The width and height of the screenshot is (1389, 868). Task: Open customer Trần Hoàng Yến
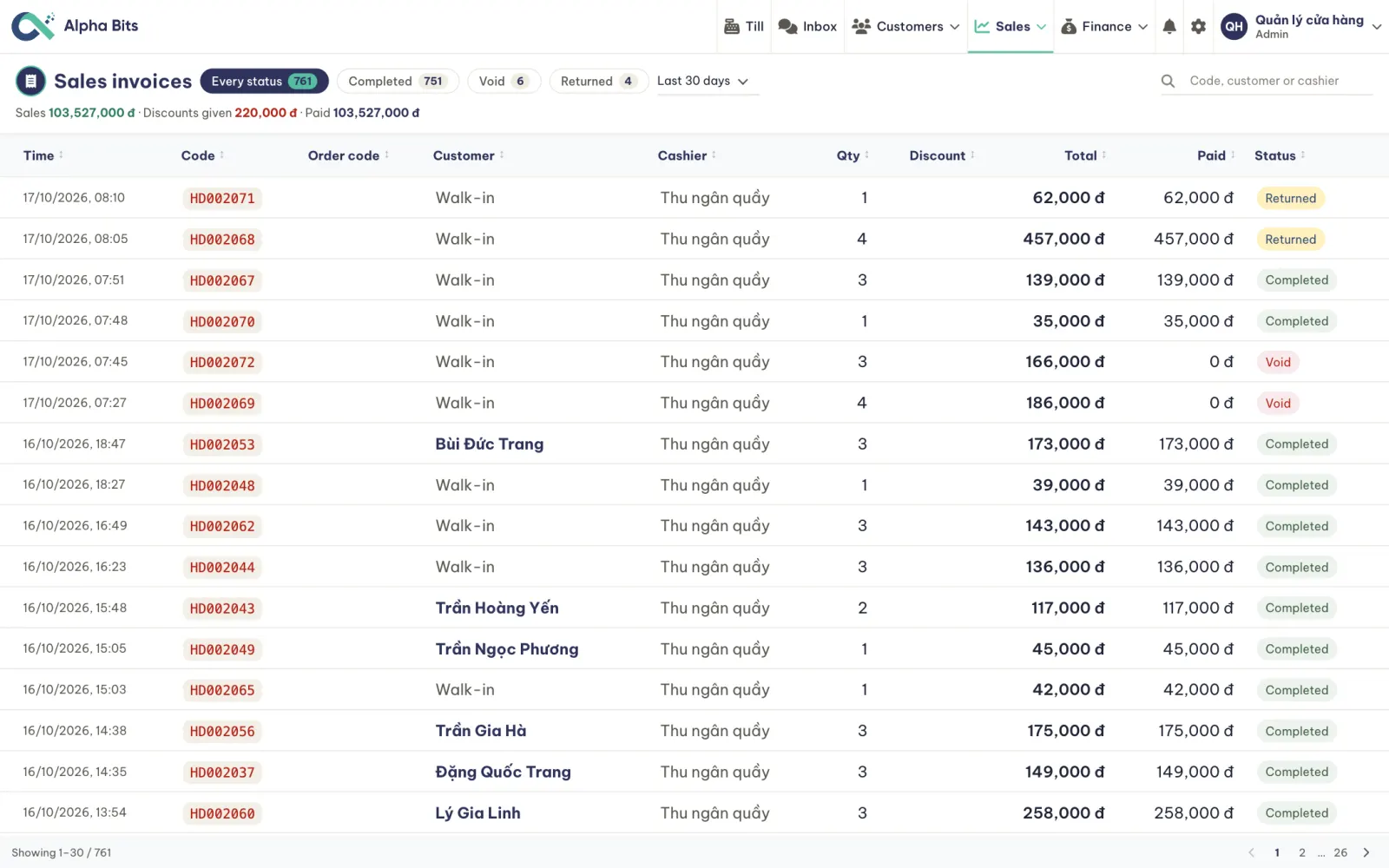[x=497, y=608]
